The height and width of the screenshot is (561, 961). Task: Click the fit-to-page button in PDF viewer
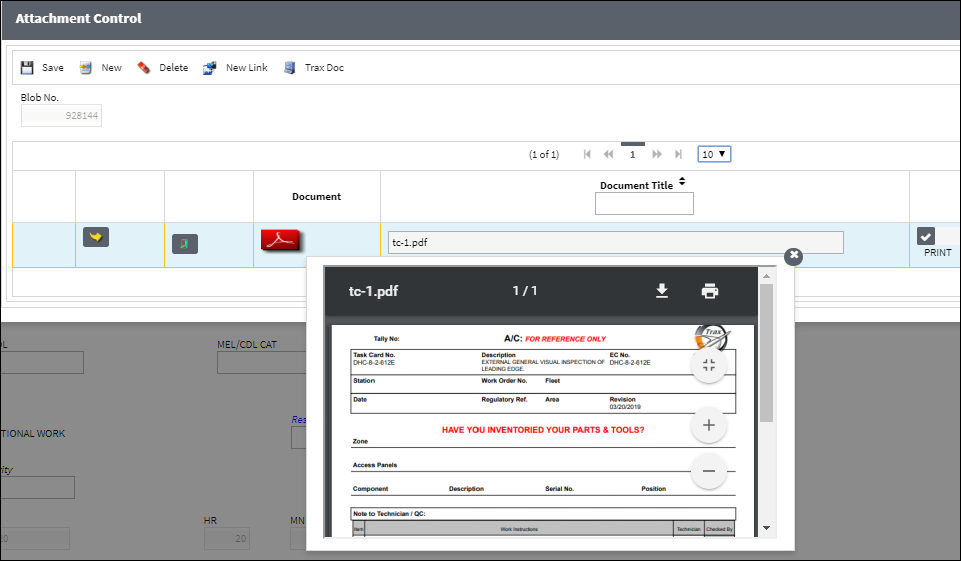coord(709,365)
